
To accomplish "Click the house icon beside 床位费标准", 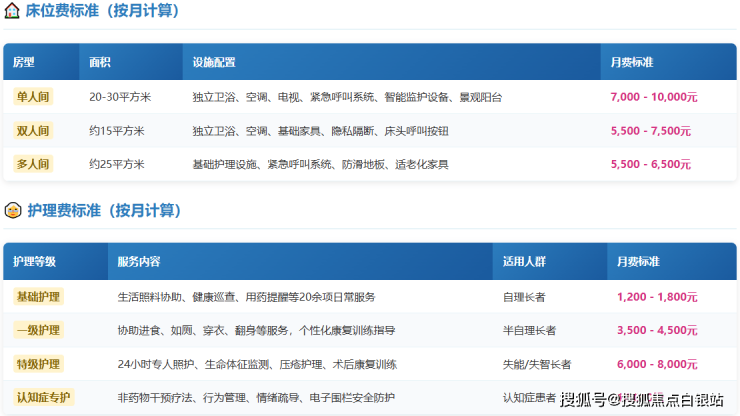I will tap(12, 10).
